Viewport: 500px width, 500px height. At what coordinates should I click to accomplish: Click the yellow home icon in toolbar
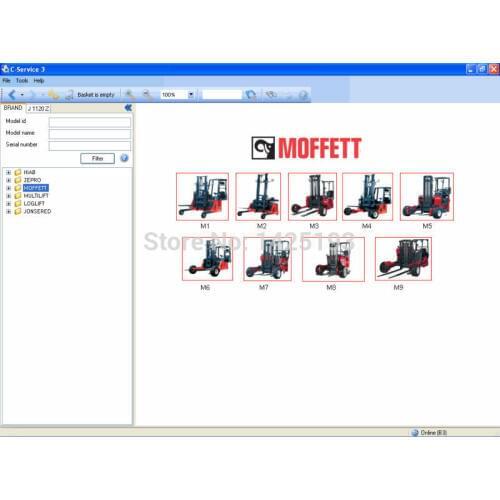(x=53, y=95)
